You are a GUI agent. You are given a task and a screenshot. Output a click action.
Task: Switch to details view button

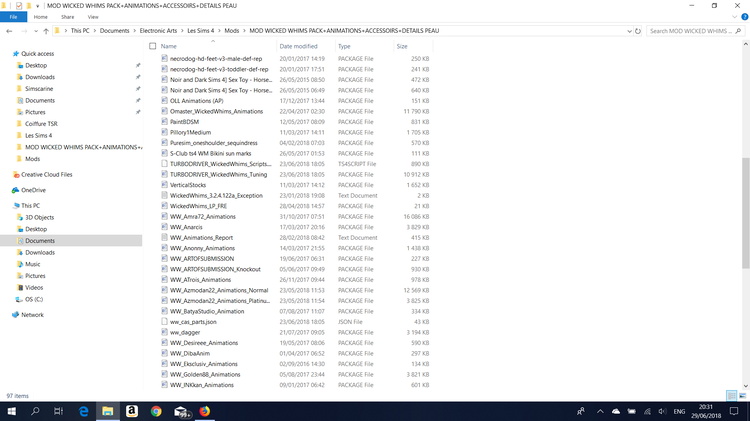coord(731,396)
